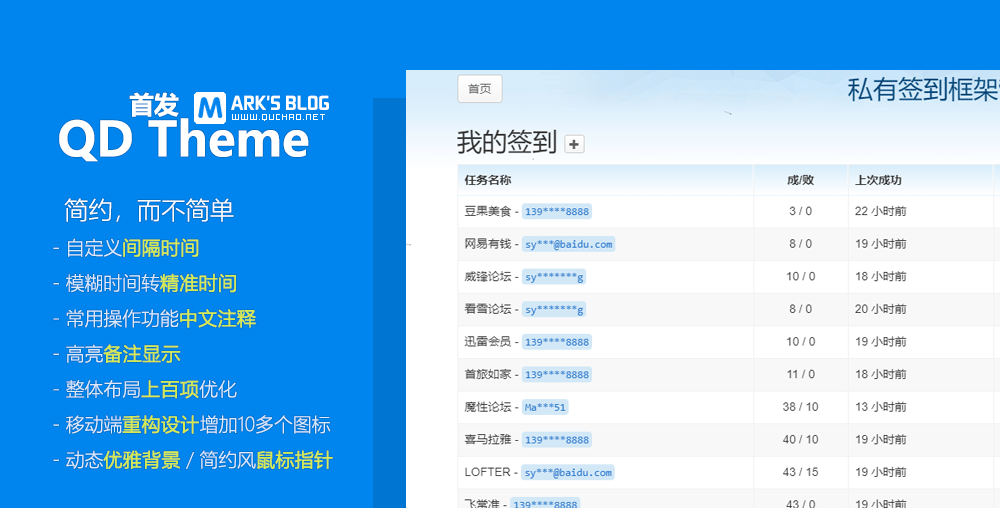Click the sy***@baidu.com tag beside LOFTER
The image size is (1000, 508).
568,472
